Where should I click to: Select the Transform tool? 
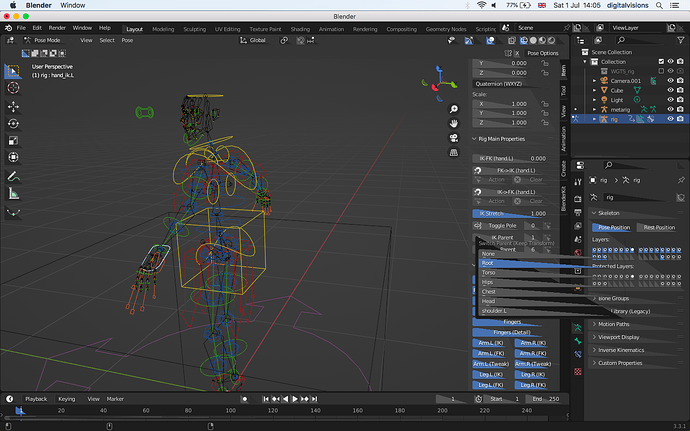[x=13, y=157]
